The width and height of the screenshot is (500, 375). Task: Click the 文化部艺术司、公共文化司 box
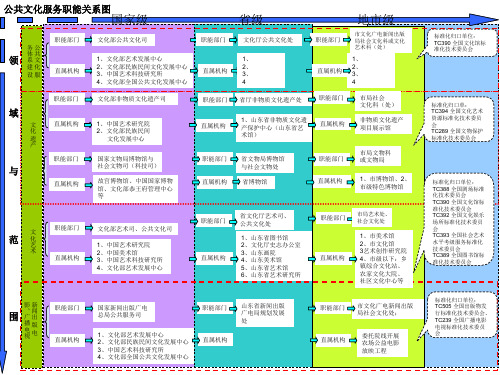135,229
